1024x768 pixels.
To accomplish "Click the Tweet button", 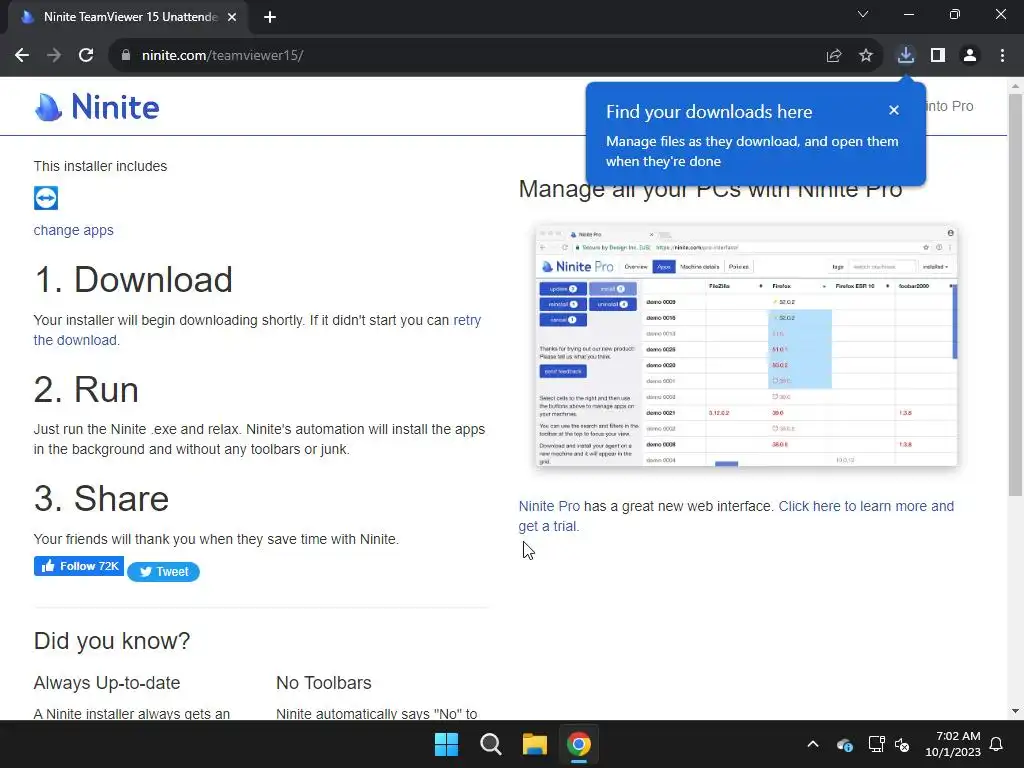I will tap(163, 571).
